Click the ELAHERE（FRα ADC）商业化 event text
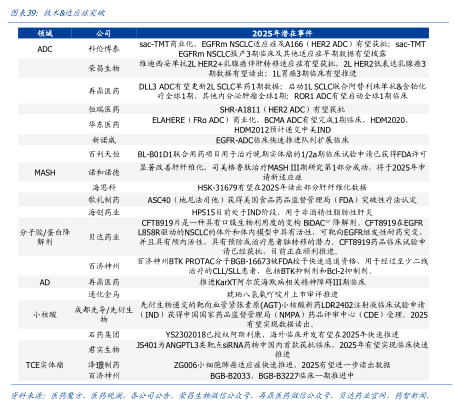454x401 pixels. pos(282,125)
